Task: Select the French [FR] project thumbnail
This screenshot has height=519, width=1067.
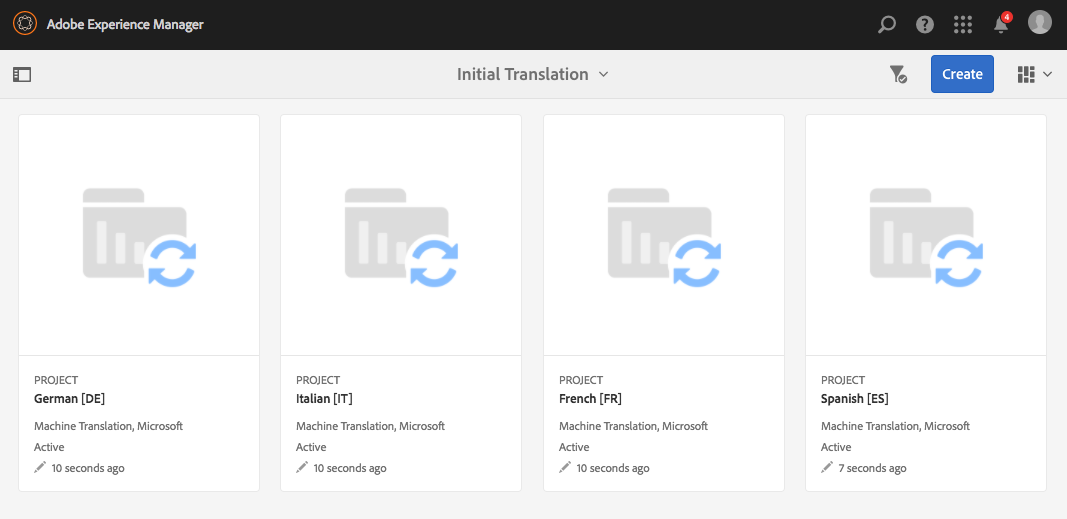Action: click(664, 235)
